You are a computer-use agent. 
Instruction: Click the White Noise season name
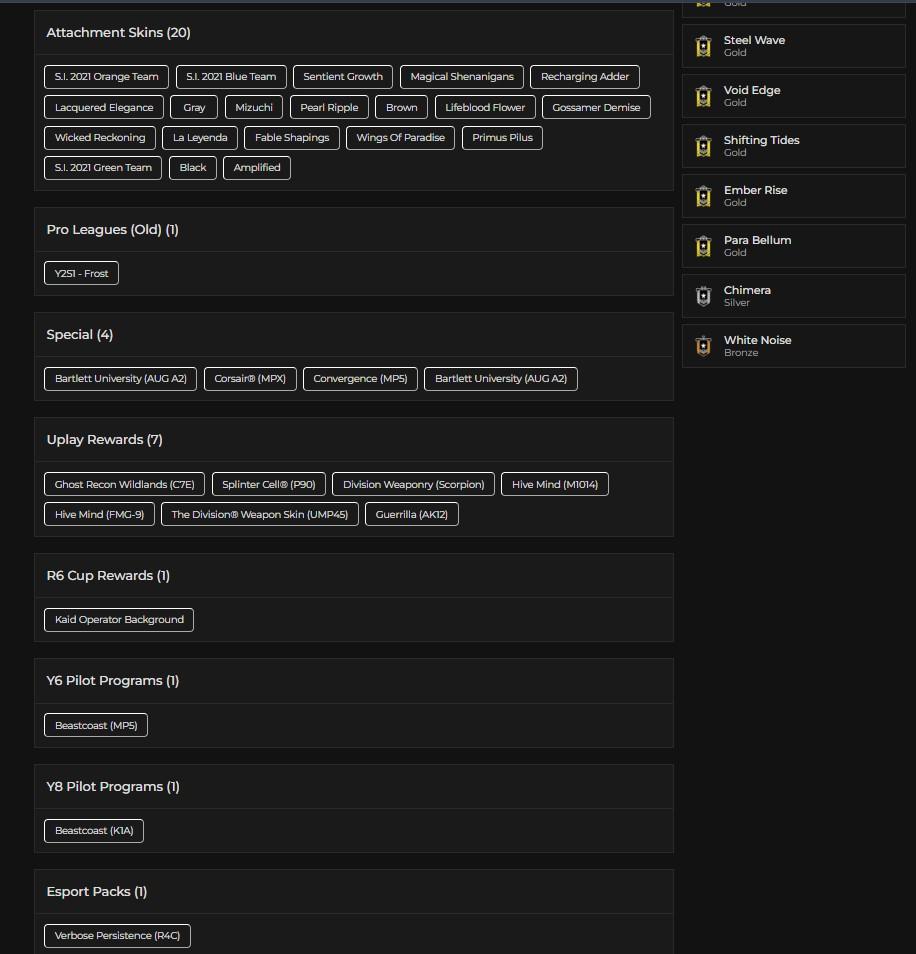pyautogui.click(x=757, y=339)
